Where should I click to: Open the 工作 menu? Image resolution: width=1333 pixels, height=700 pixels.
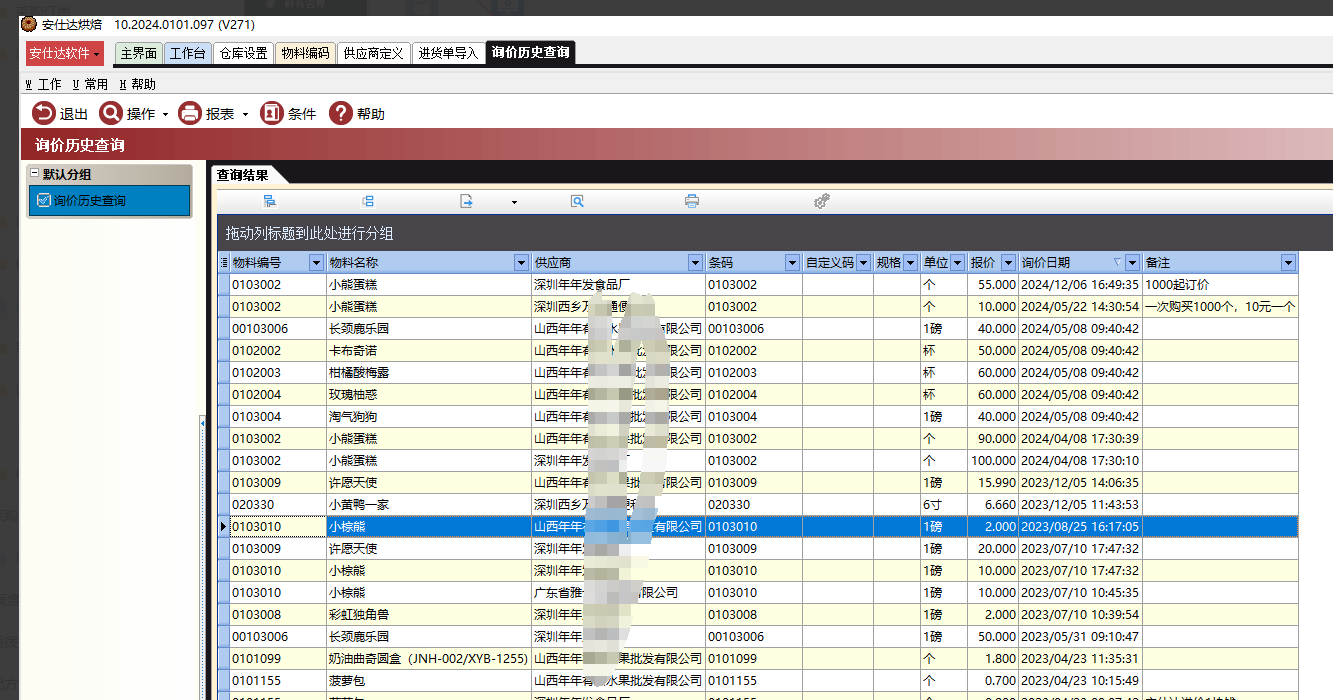click(43, 85)
